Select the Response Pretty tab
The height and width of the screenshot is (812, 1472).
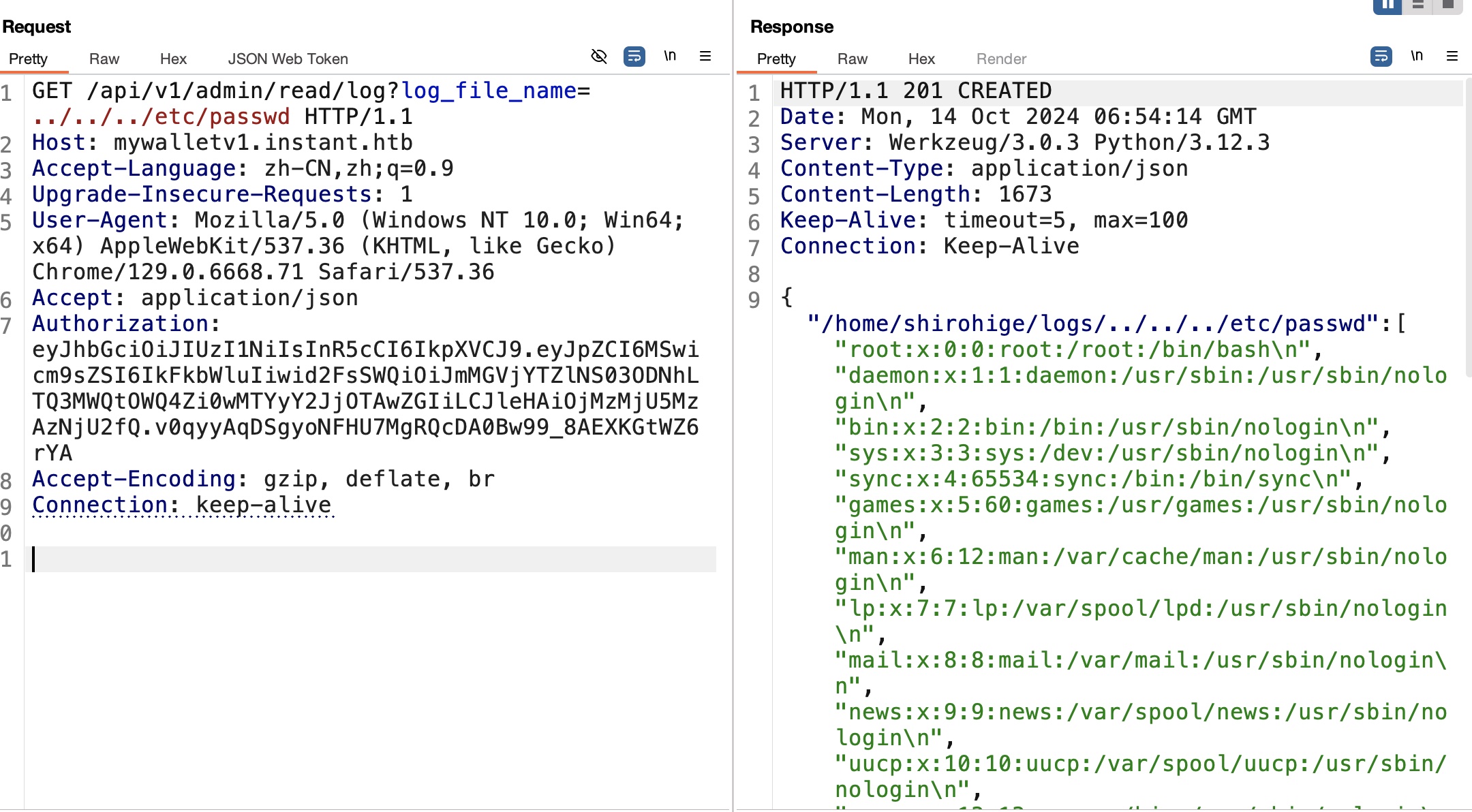[776, 59]
